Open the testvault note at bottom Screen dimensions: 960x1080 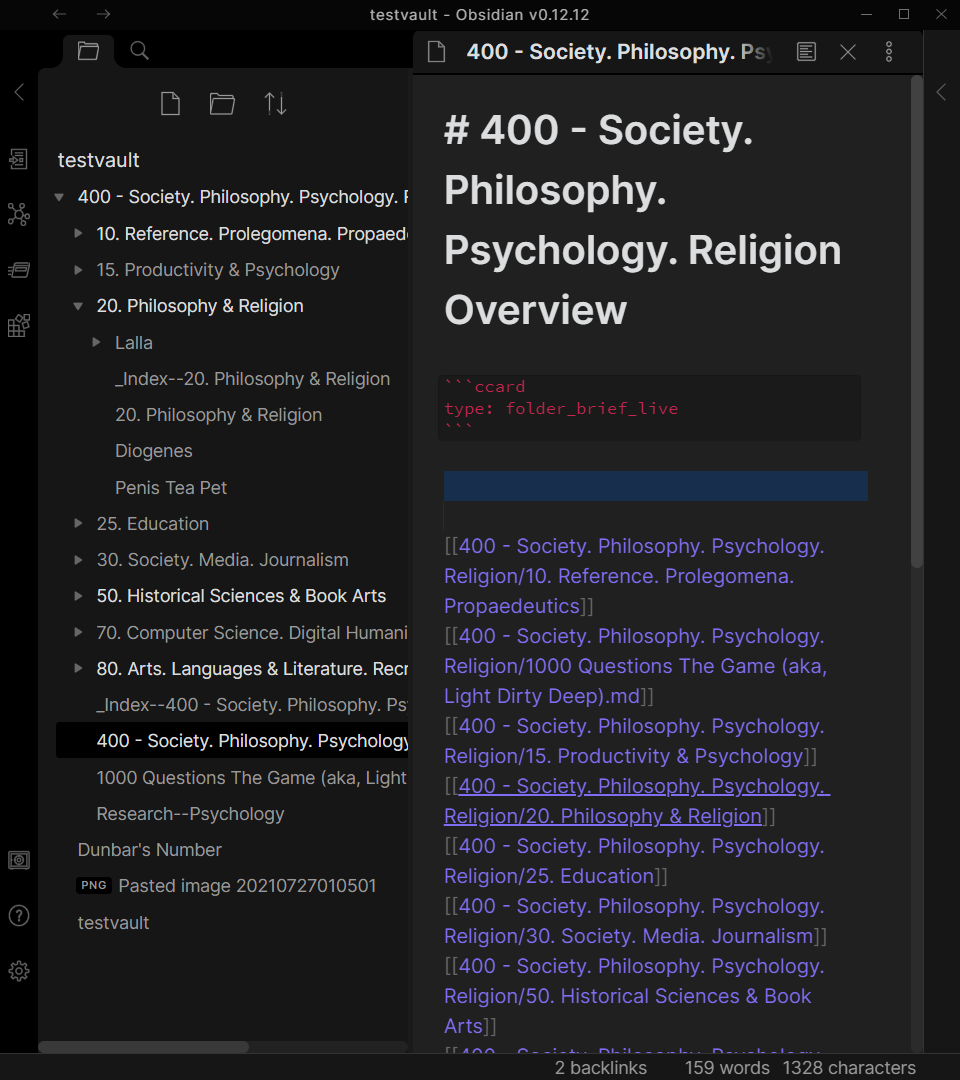[113, 923]
